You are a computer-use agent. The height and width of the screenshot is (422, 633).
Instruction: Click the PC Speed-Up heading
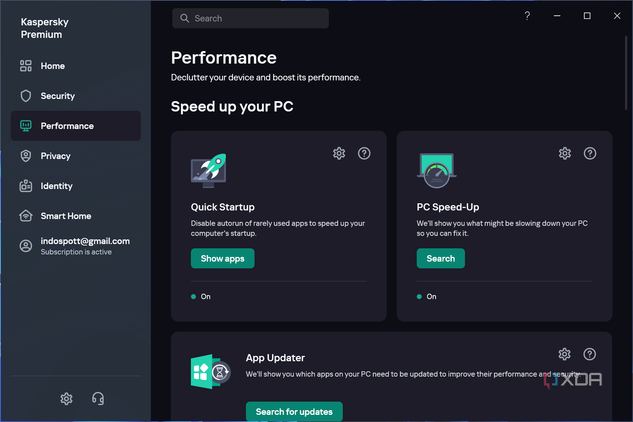click(448, 207)
